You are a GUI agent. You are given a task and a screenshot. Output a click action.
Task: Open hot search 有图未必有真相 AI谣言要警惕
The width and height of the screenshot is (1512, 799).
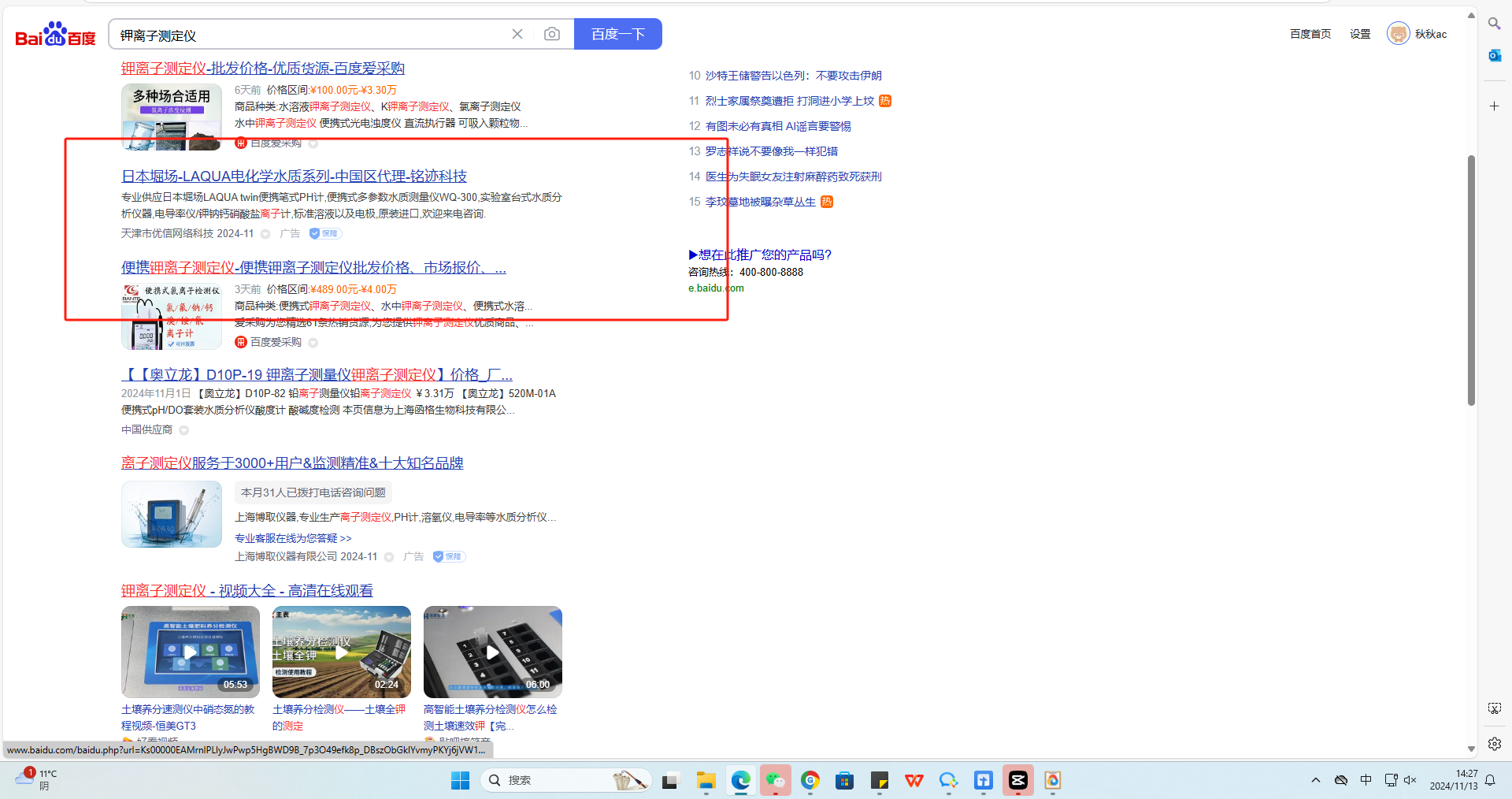[x=778, y=126]
